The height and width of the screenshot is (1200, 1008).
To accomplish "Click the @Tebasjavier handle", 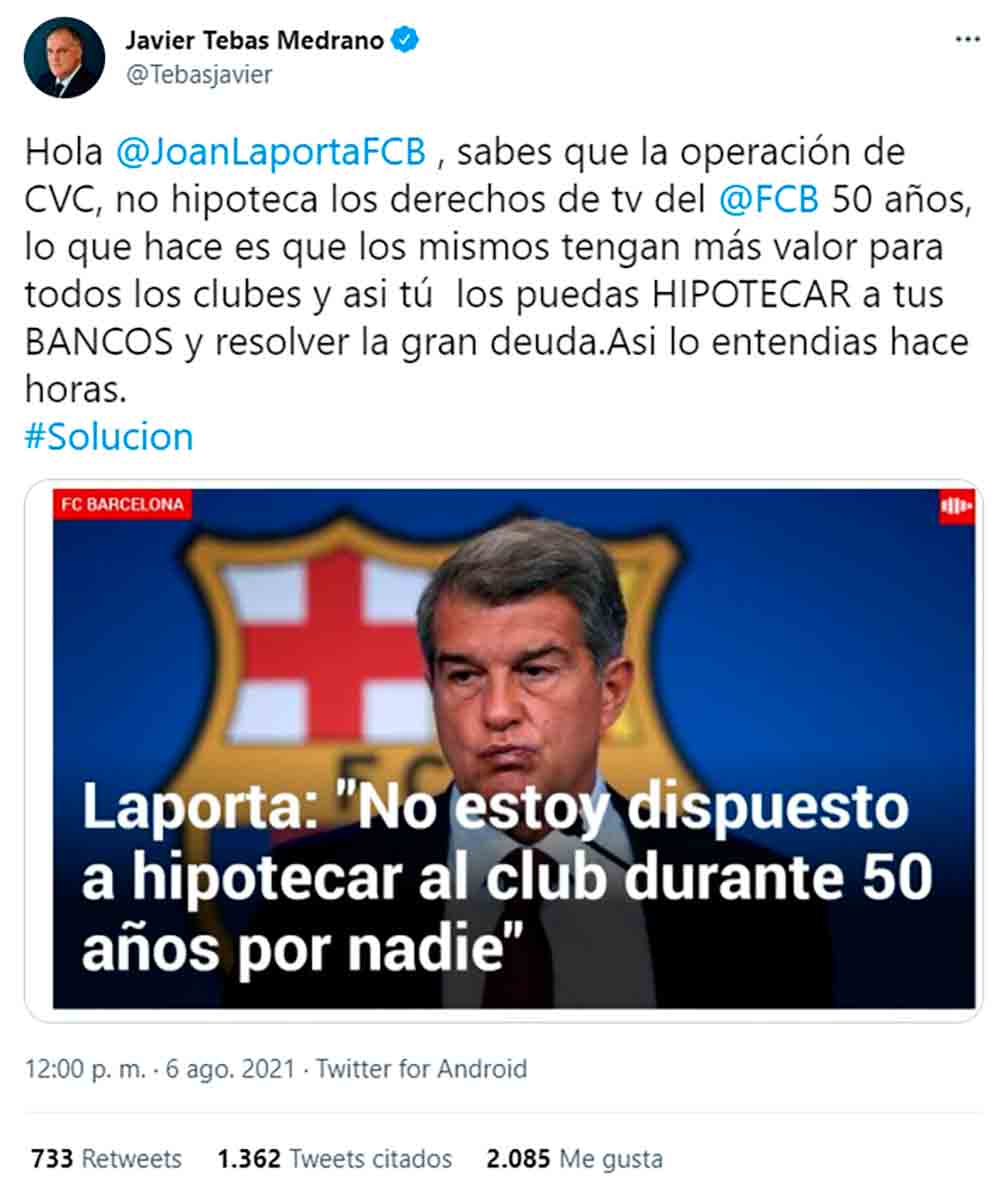I will coord(198,75).
